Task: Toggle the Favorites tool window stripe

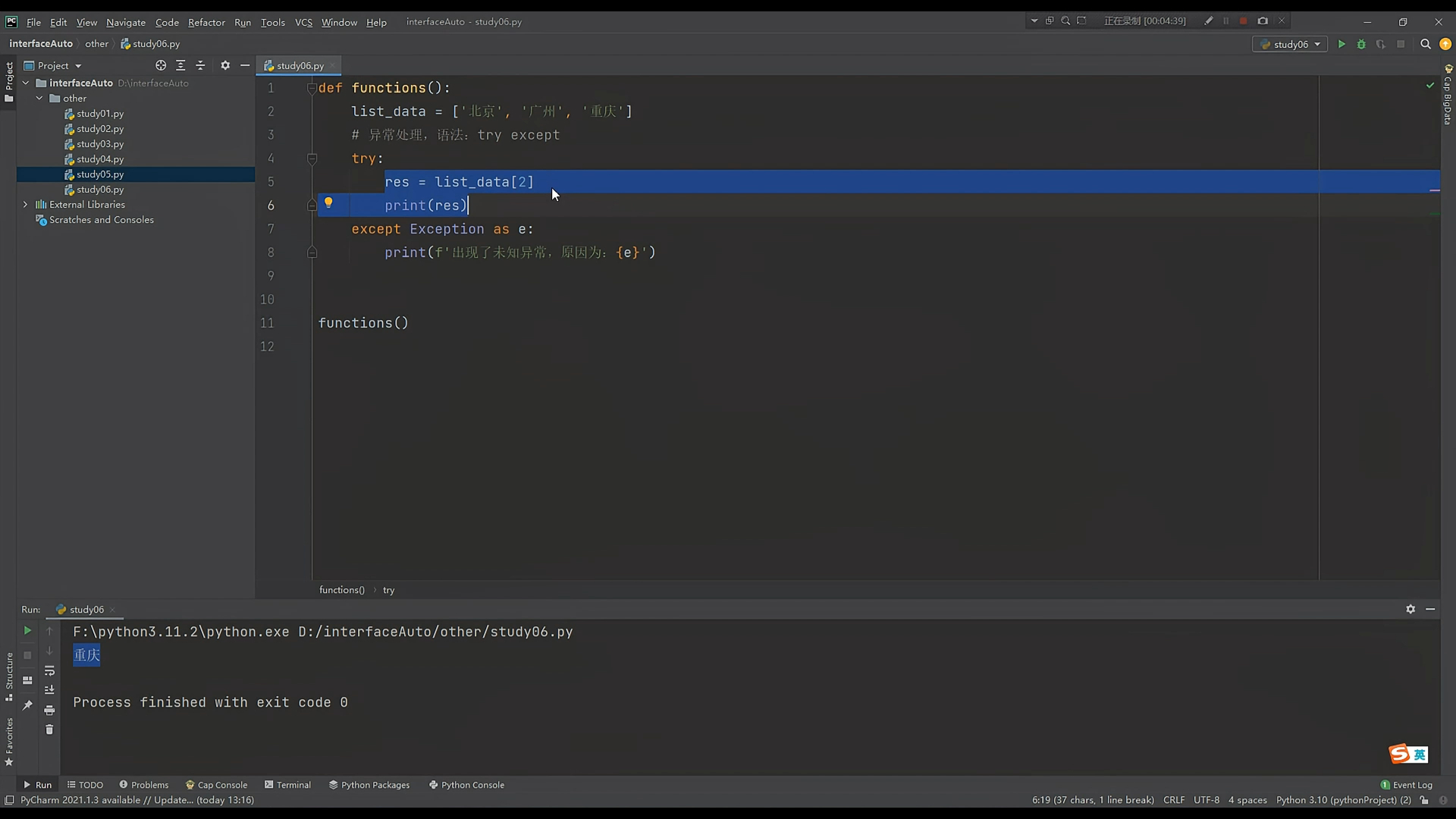Action: tap(8, 742)
